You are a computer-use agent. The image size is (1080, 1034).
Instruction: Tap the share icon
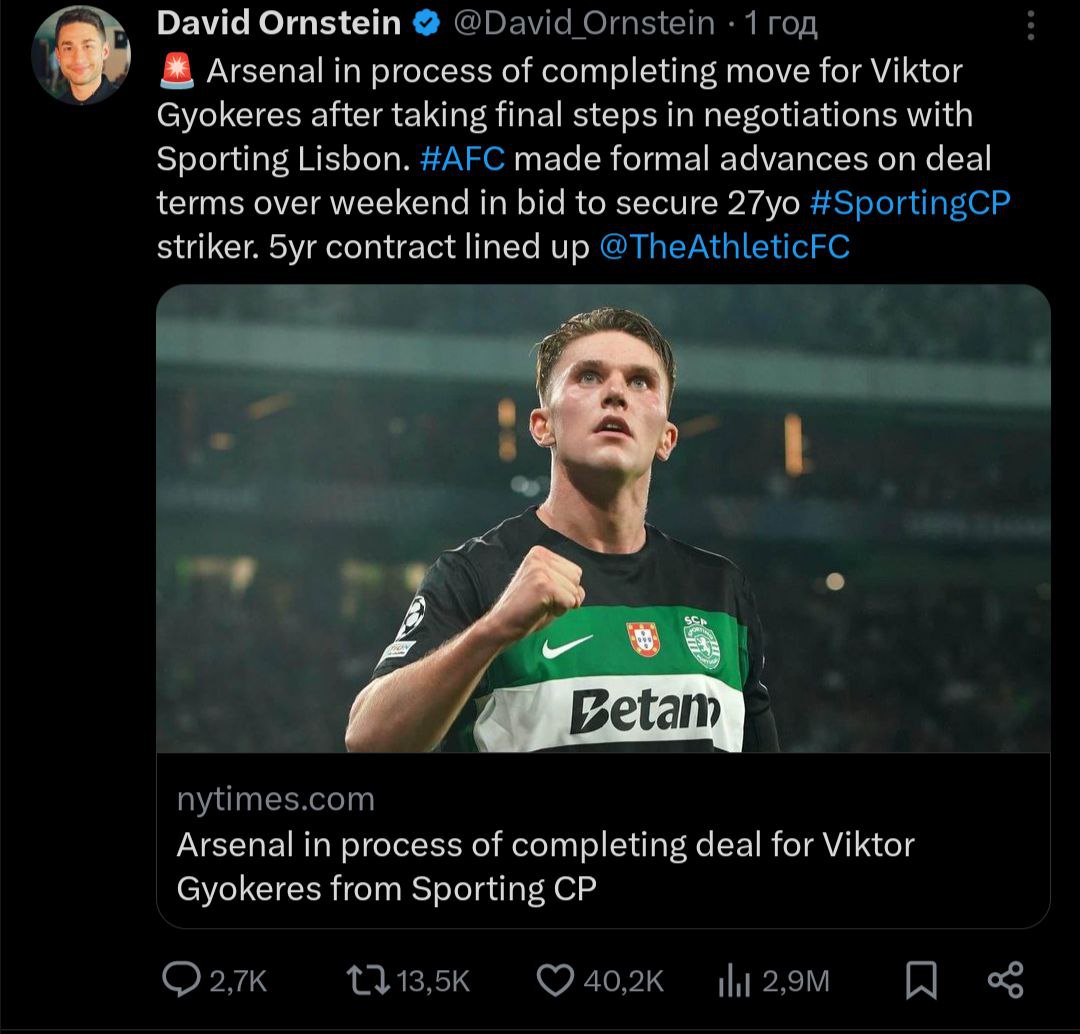tap(1005, 980)
